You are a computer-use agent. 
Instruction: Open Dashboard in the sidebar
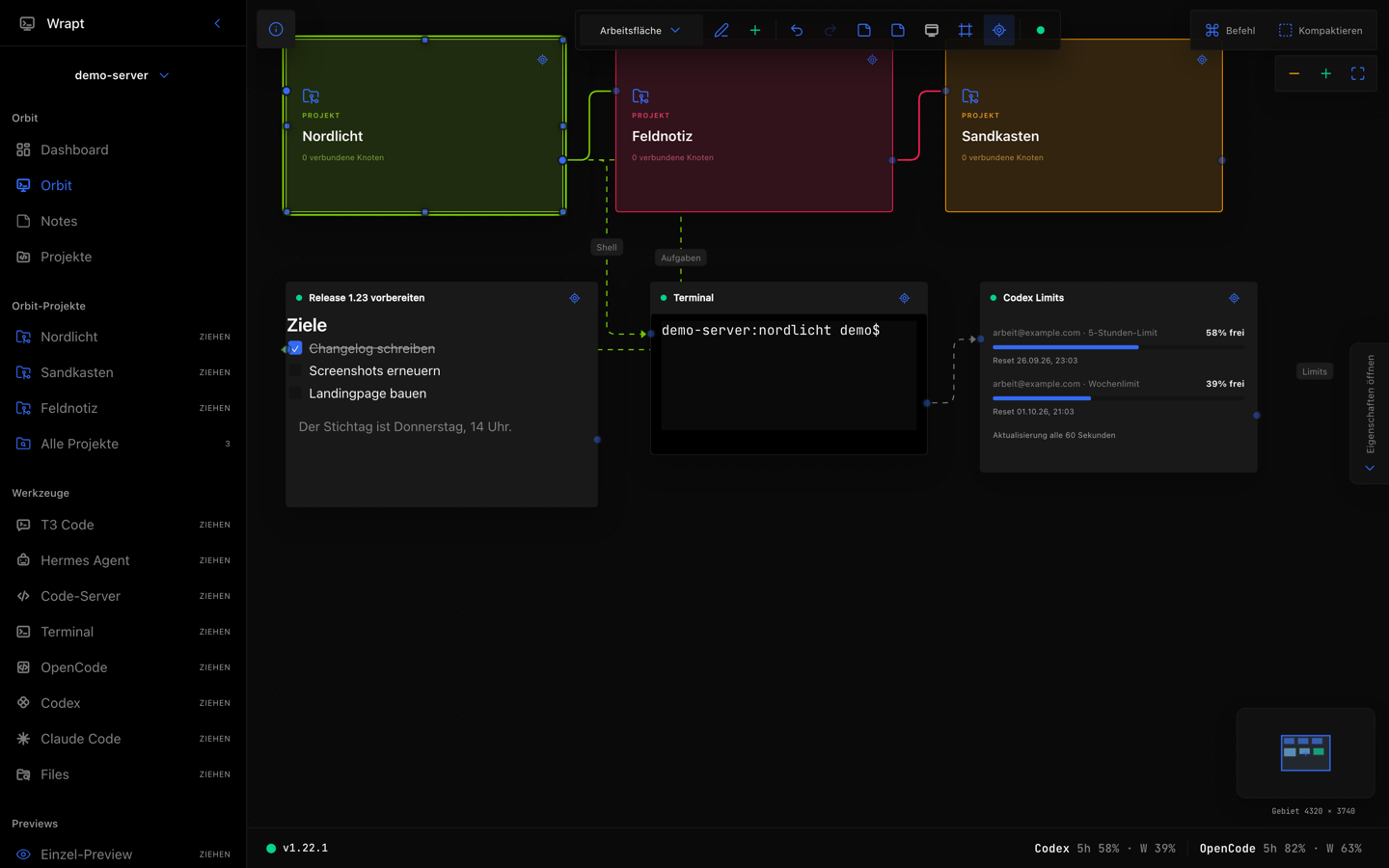(x=123, y=149)
